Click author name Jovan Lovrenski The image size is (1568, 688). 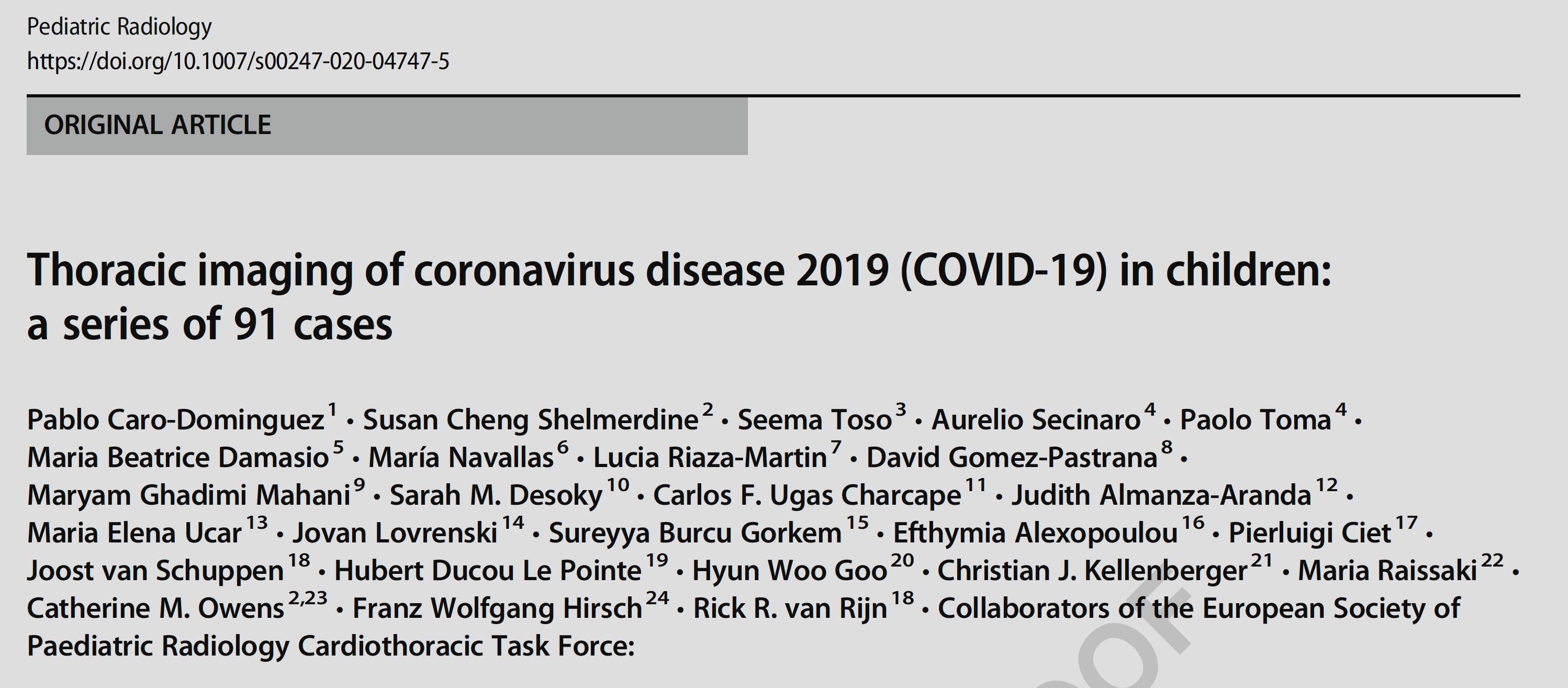click(x=395, y=534)
